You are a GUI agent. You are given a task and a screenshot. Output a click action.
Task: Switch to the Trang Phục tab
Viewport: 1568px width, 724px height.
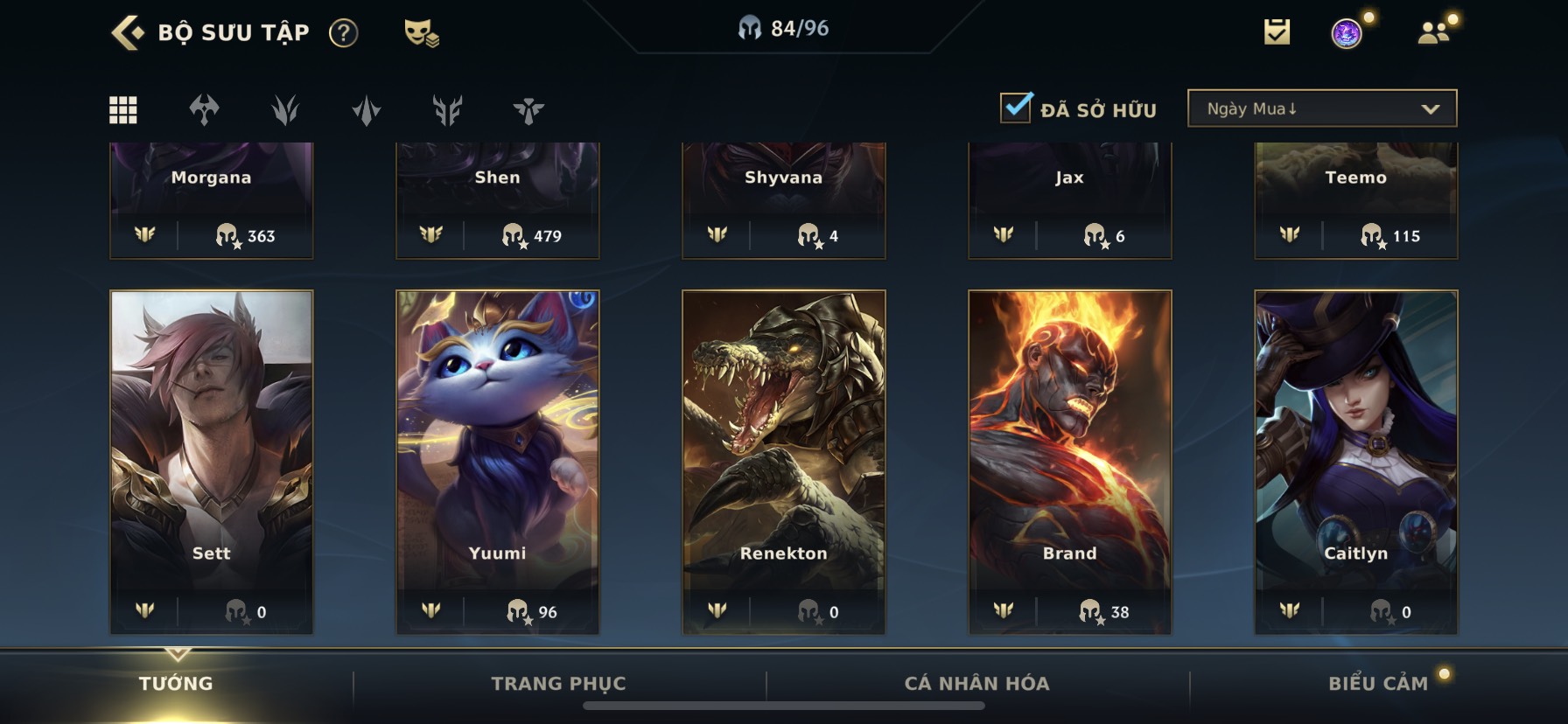point(558,683)
